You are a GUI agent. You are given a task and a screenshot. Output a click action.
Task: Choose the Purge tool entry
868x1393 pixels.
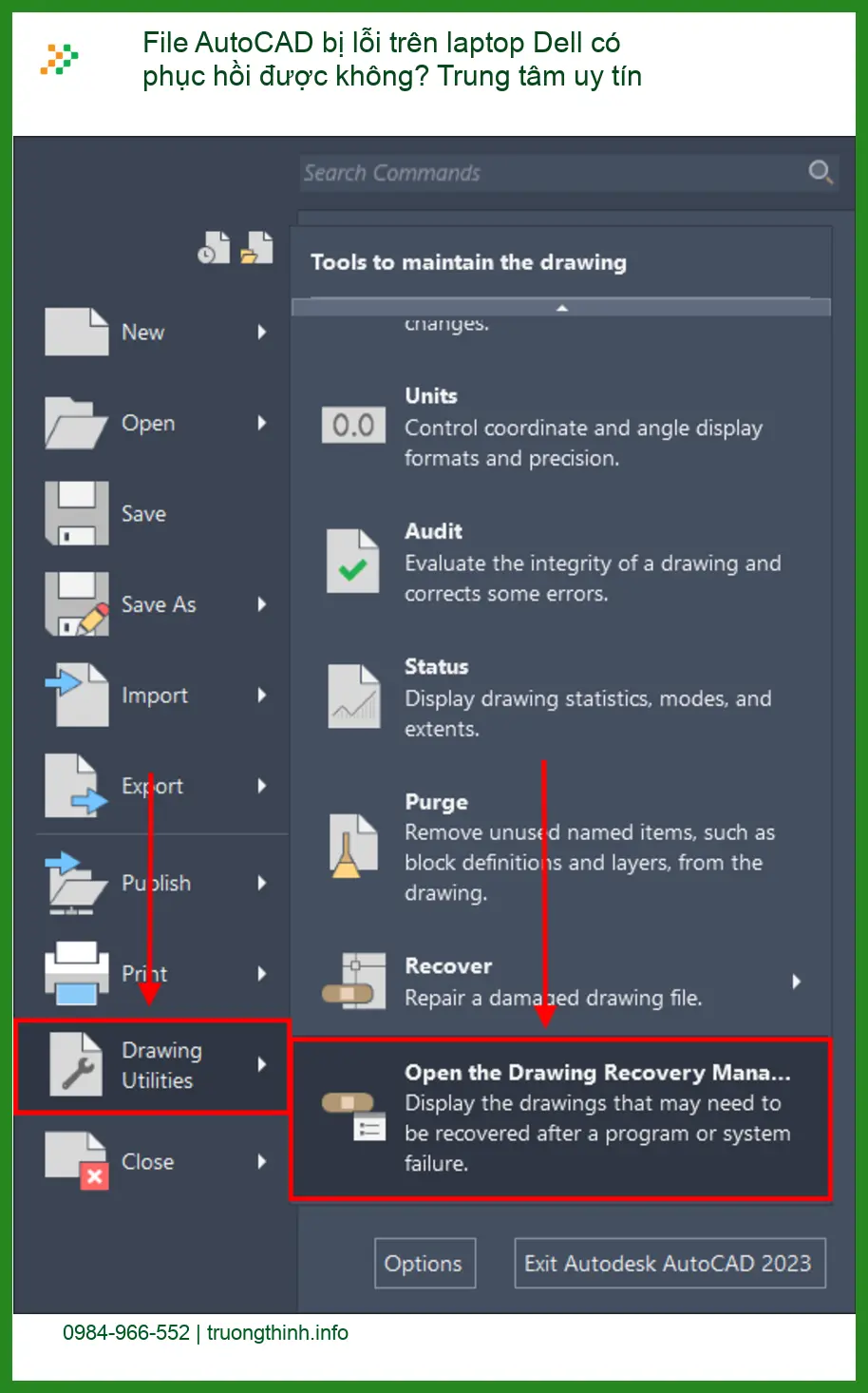point(561,846)
